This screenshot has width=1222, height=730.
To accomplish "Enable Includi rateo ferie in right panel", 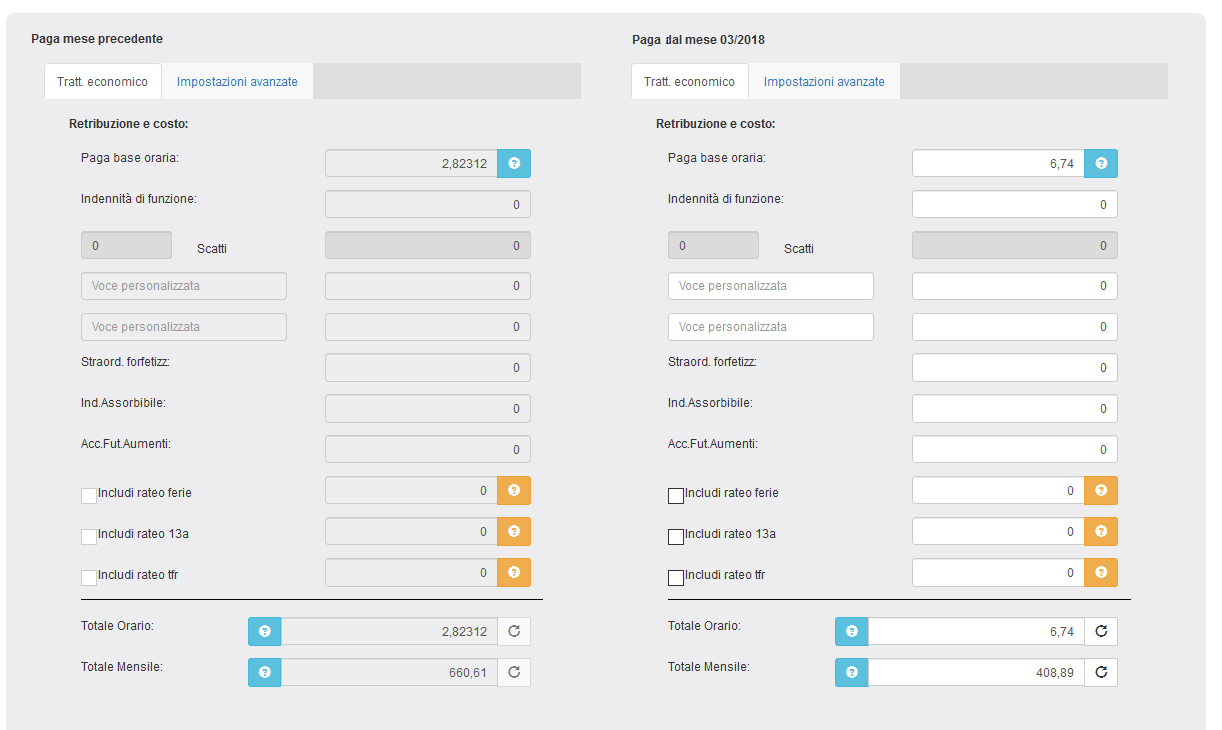I will point(676,495).
